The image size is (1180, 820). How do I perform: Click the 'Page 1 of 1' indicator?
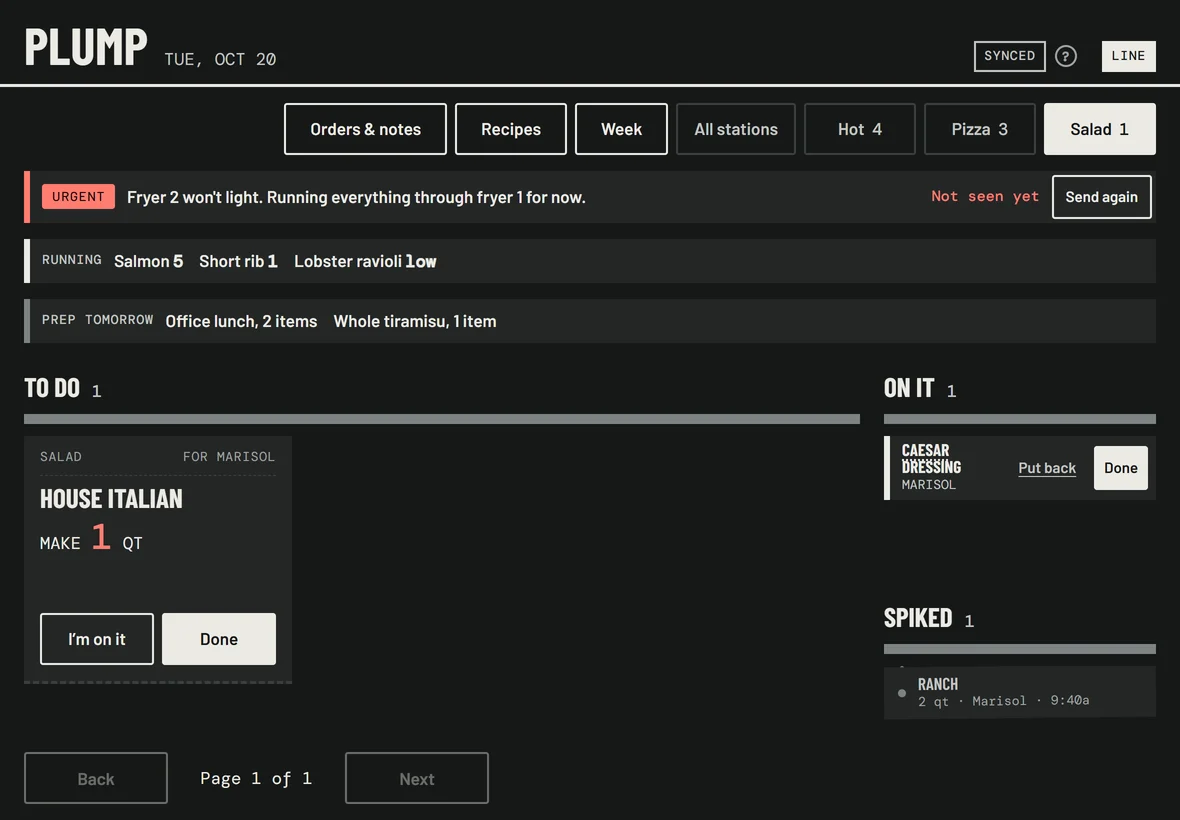pyautogui.click(x=256, y=779)
